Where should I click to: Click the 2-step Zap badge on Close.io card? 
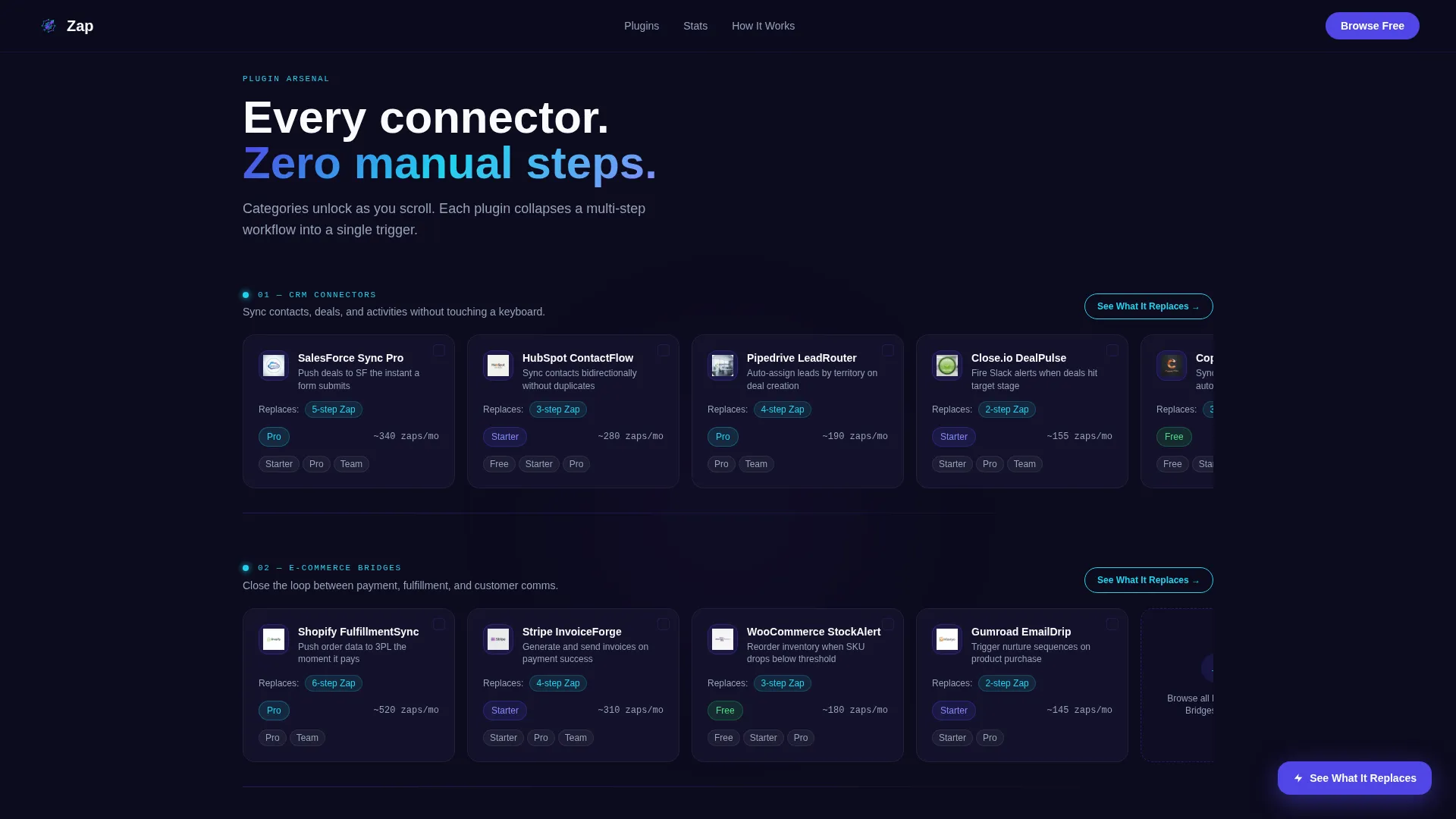1007,409
